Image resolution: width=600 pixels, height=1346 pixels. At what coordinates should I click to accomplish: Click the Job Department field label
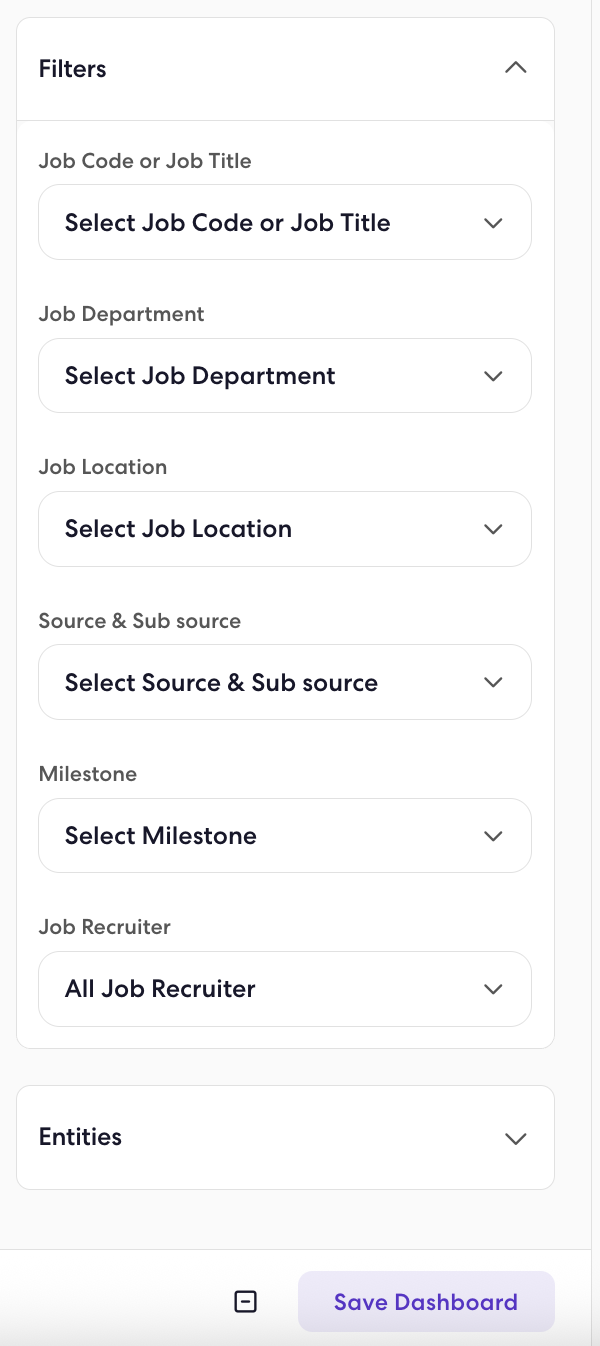121,314
